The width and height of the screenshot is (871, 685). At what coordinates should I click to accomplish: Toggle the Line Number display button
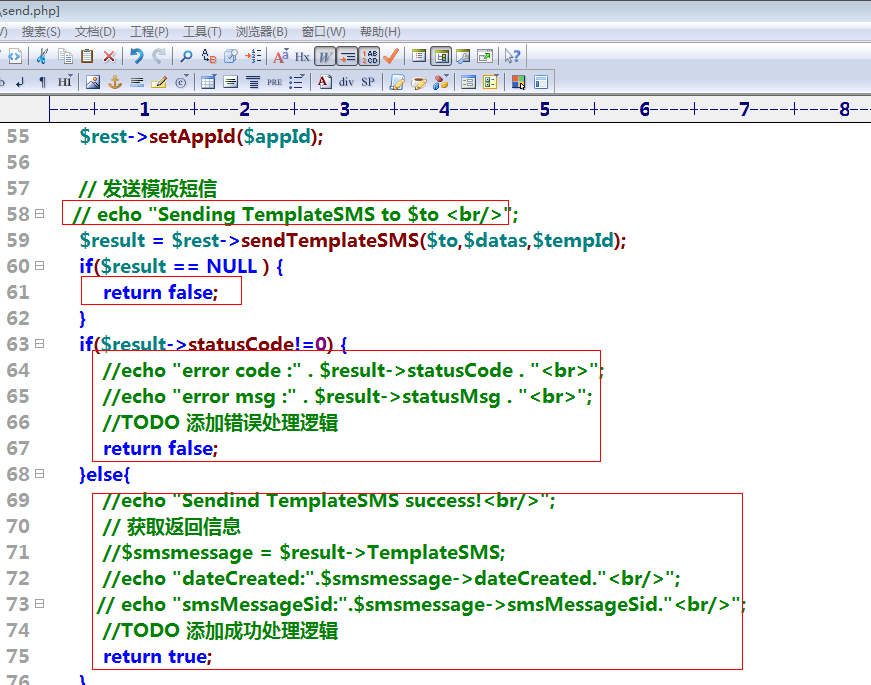369,56
